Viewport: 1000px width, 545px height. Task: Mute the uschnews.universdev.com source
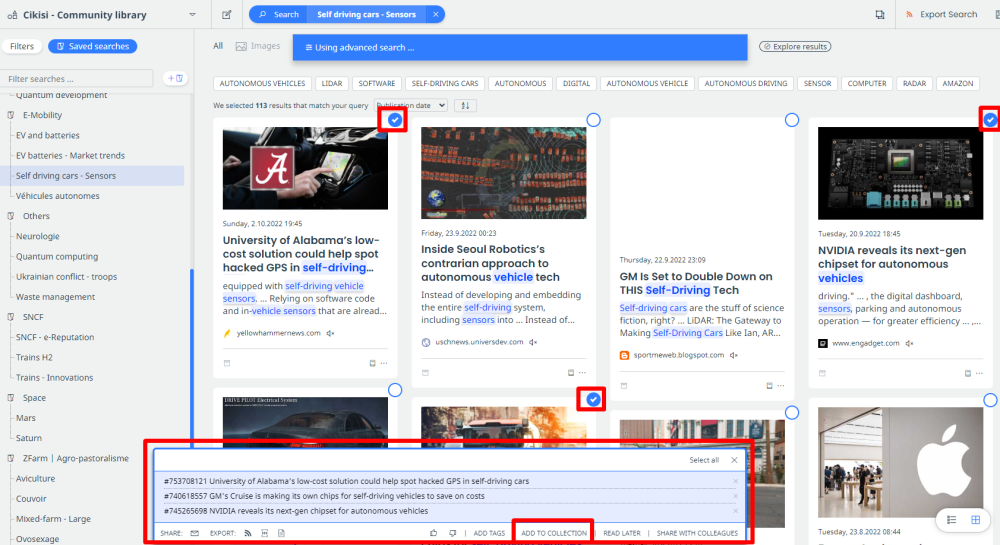(533, 342)
